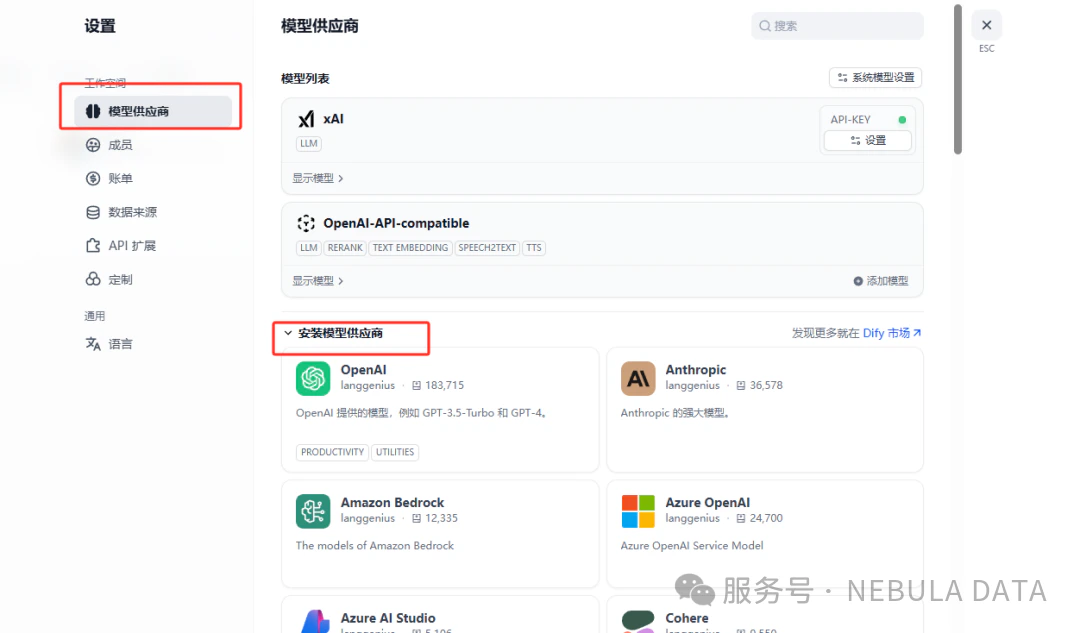Click the Azure OpenAI Microsoft logo icon
Viewport: 1080px width, 633px height.
tap(638, 511)
